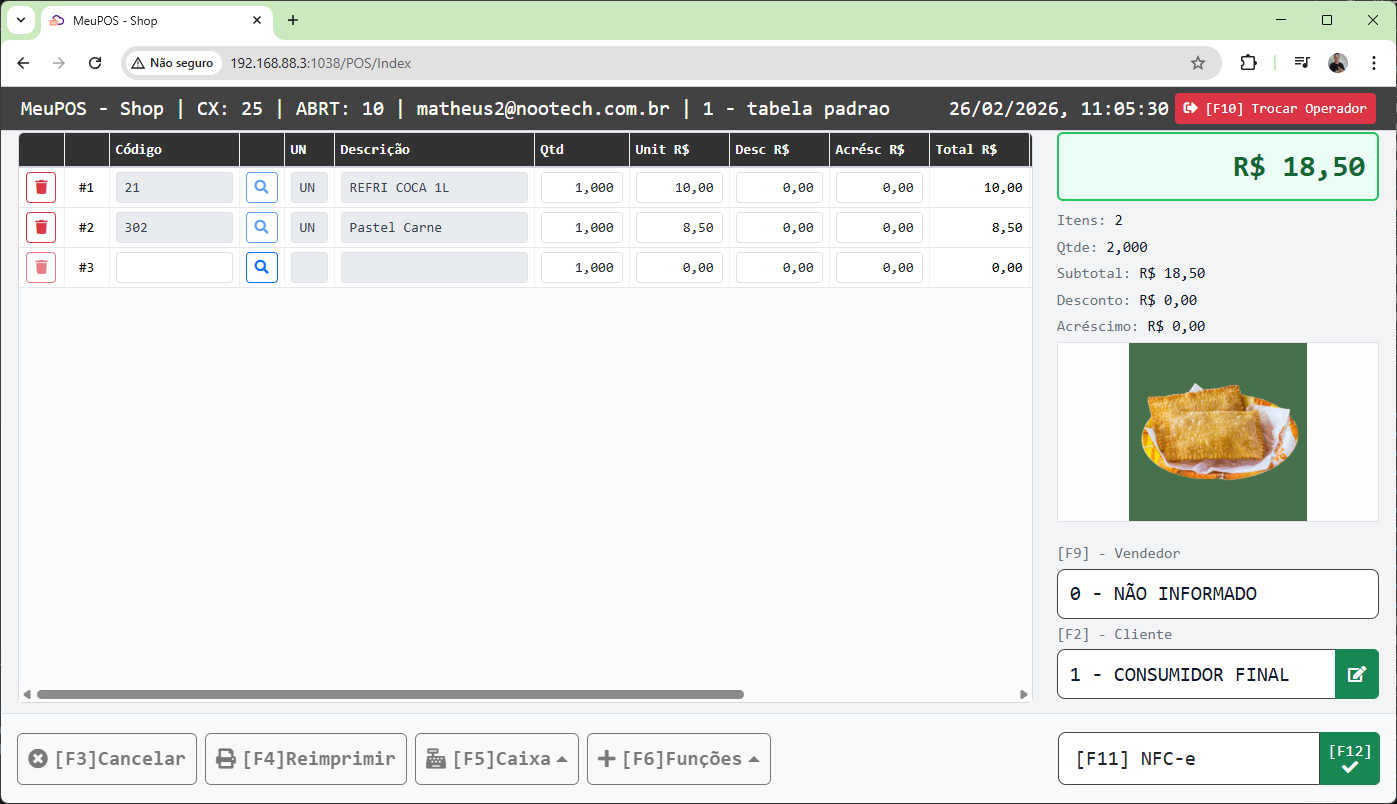The image size is (1397, 804).
Task: Open product search on empty row #3
Action: click(261, 268)
